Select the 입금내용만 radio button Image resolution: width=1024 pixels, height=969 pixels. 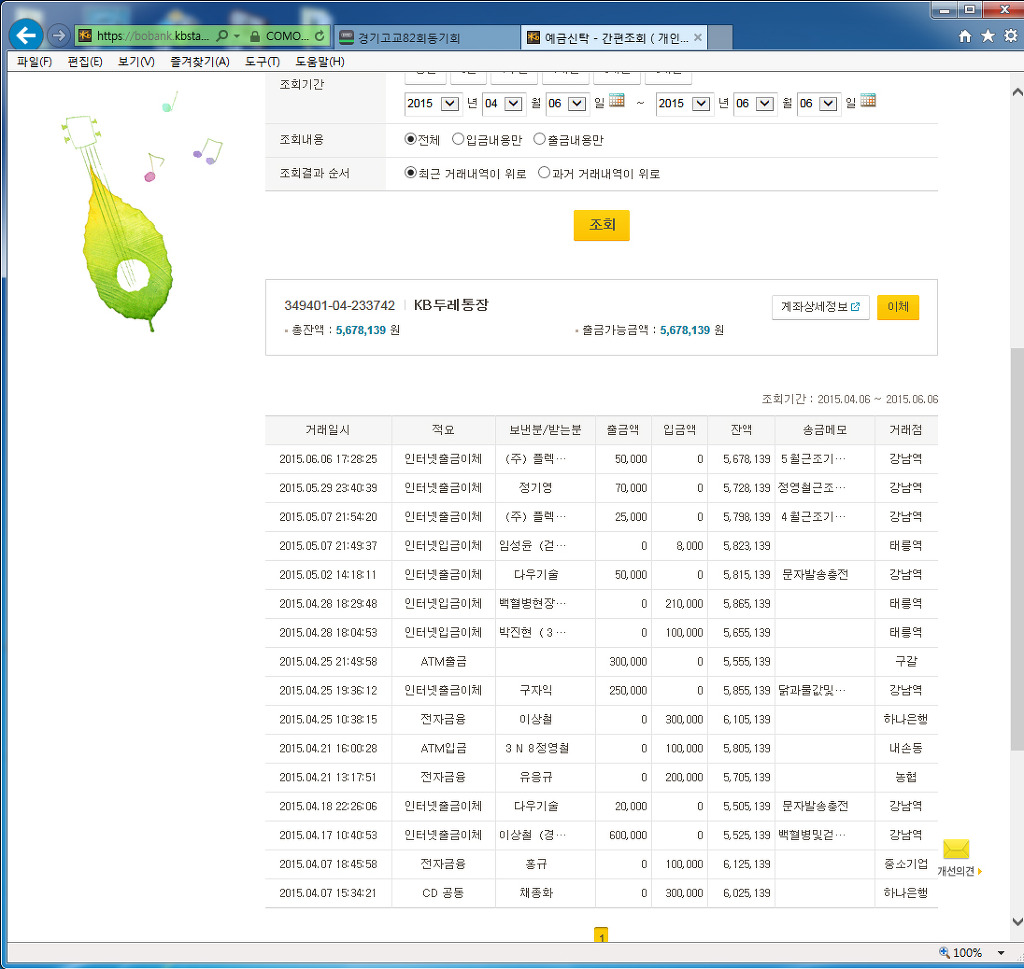pyautogui.click(x=458, y=140)
